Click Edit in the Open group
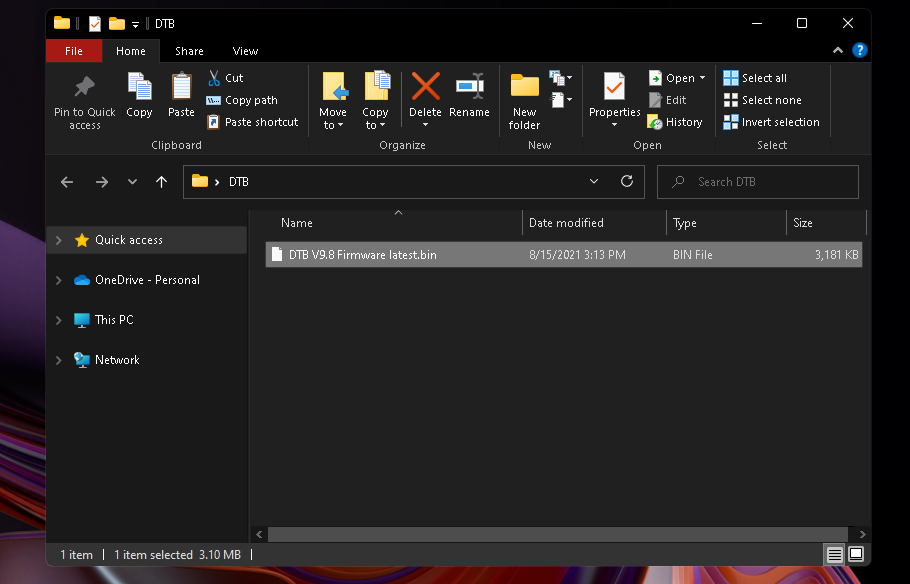Image resolution: width=910 pixels, height=584 pixels. (x=668, y=100)
